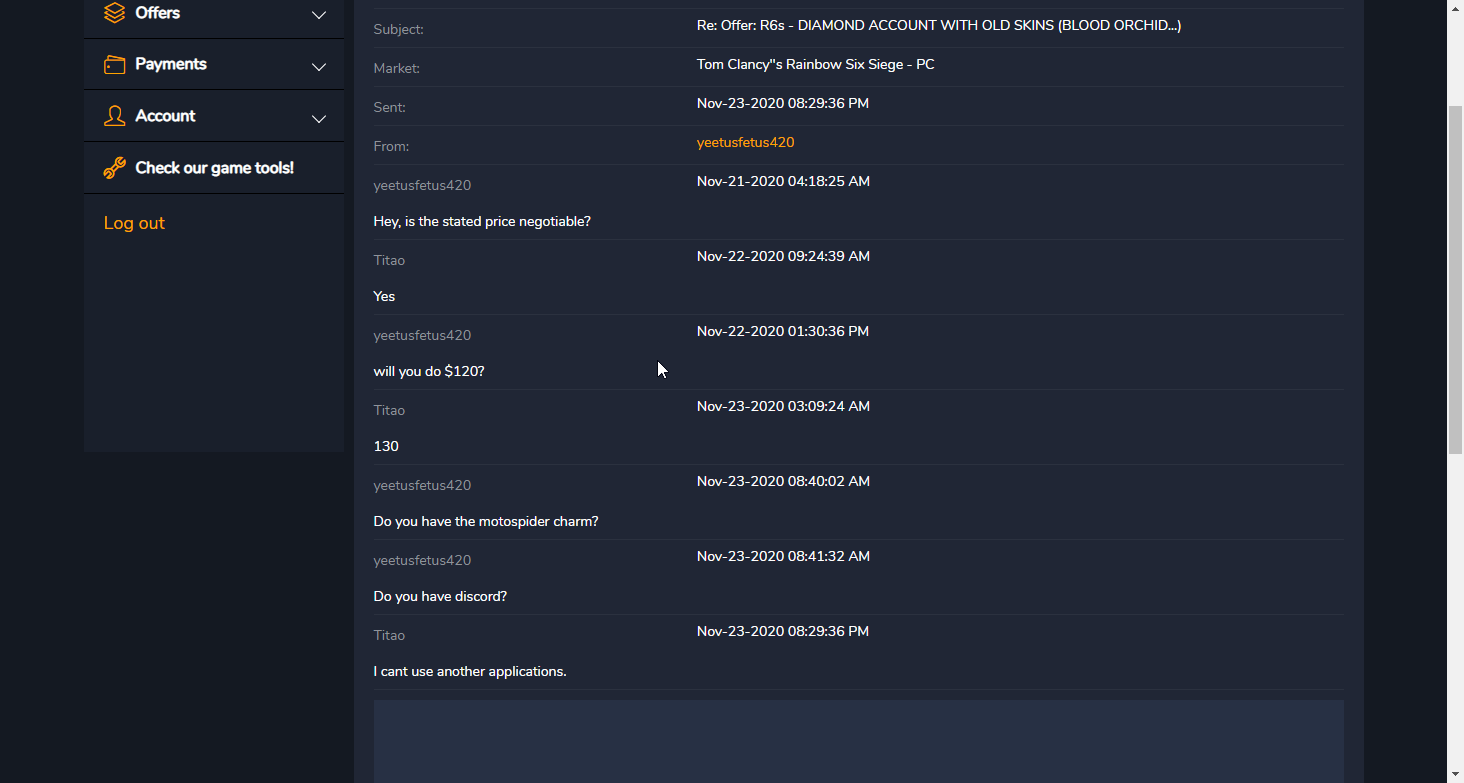Open the 'Check our game tools!' link
This screenshot has width=1464, height=783.
[x=214, y=168]
